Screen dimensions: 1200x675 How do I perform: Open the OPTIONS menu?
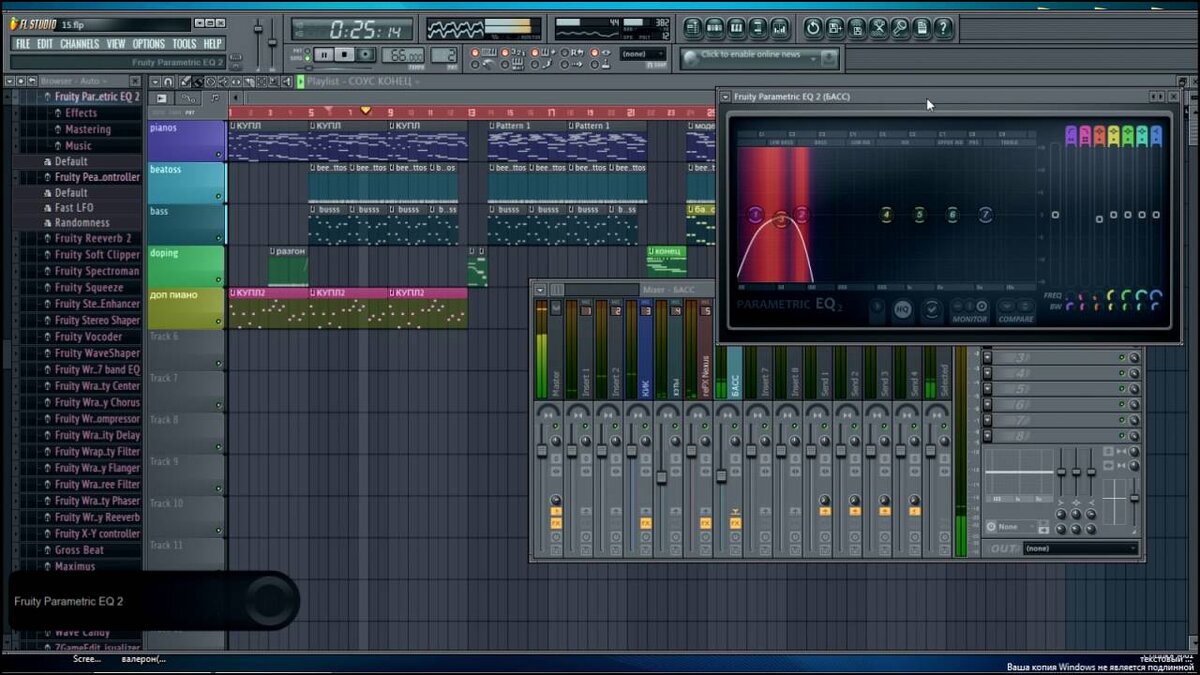click(149, 44)
